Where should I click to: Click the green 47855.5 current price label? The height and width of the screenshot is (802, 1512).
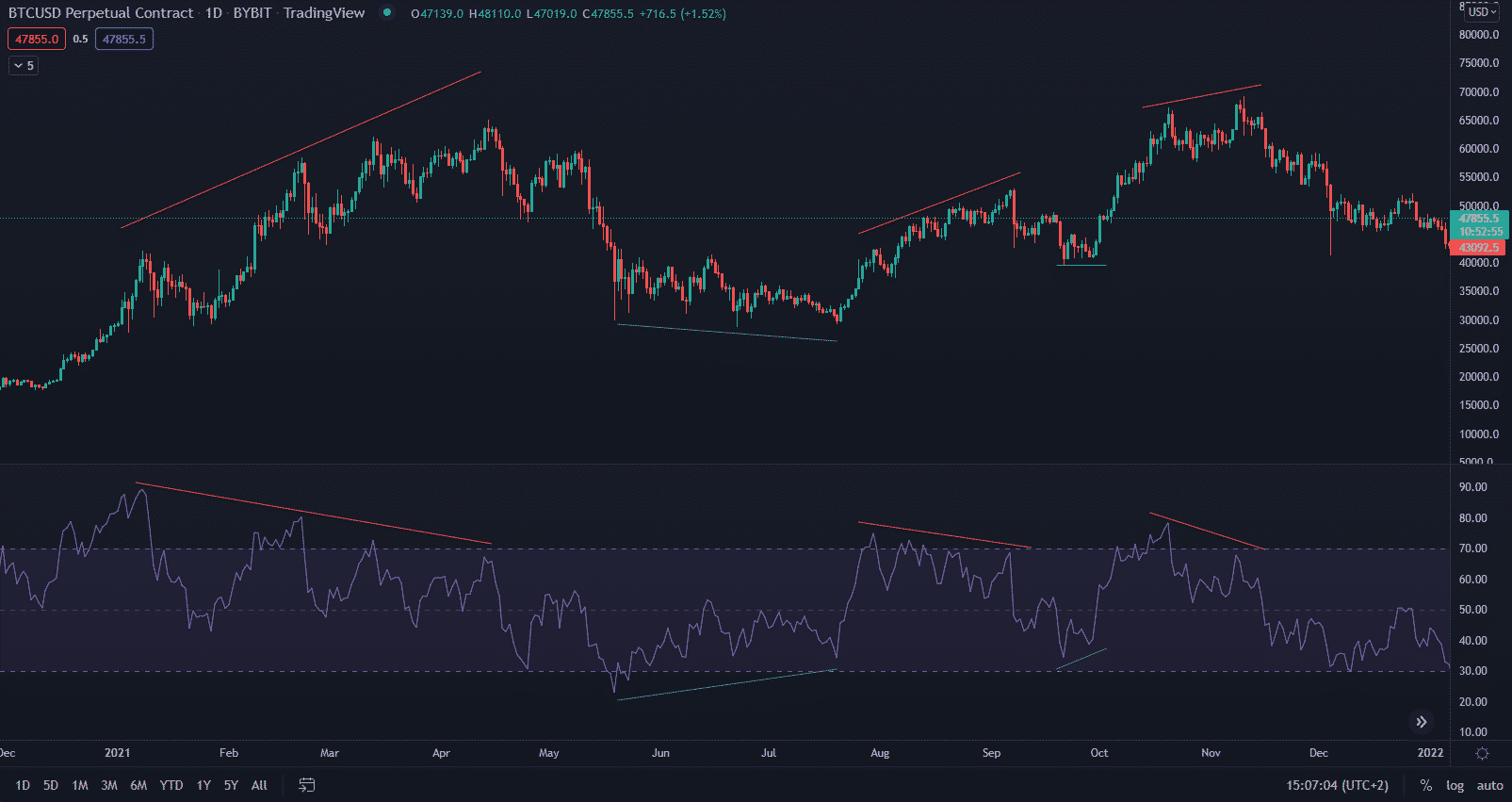point(1479,219)
